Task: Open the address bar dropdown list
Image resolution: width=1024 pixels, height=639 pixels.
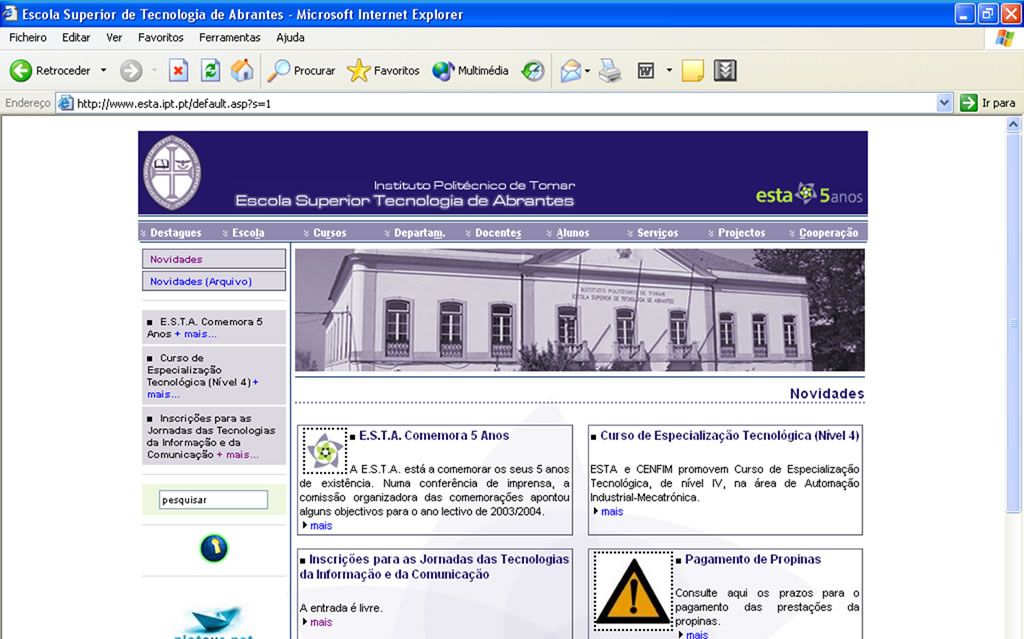Action: pos(944,103)
